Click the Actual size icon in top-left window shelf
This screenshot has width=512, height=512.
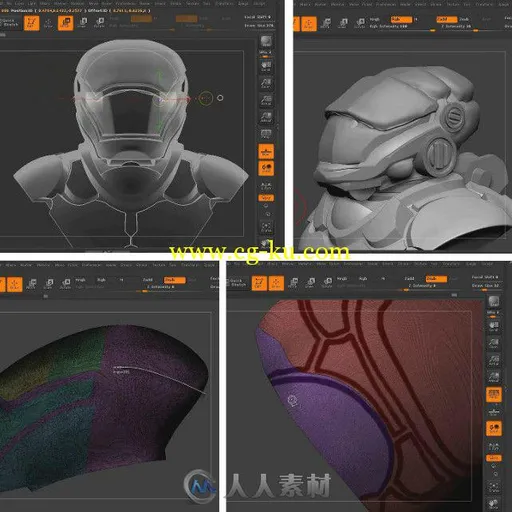point(266,101)
